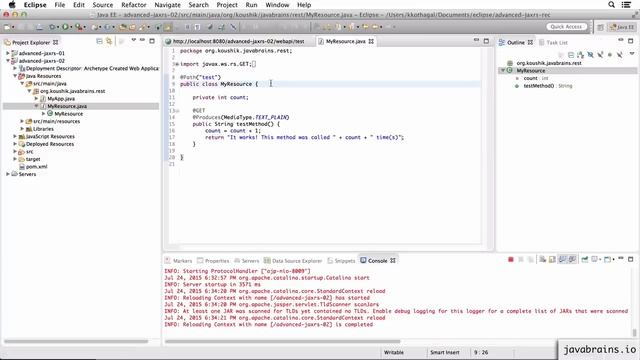This screenshot has width=640, height=360.
Task: Pin the Console view
Action: coord(584,260)
